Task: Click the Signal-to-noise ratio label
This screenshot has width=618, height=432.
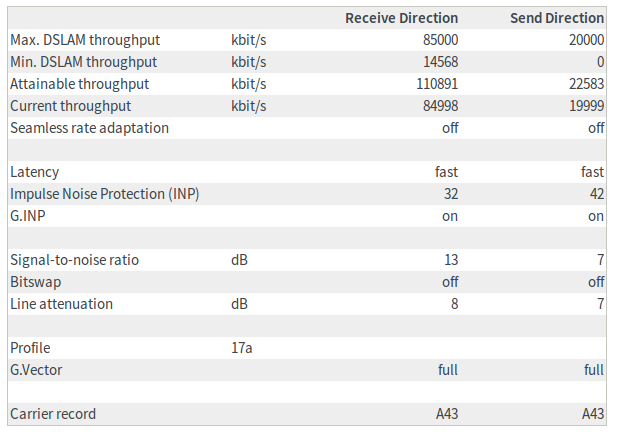Action: [x=74, y=260]
